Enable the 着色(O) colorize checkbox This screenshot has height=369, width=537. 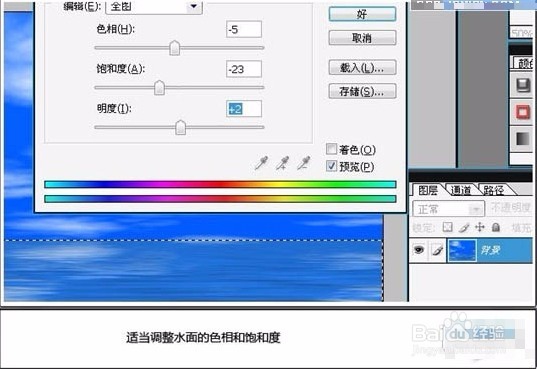coord(331,149)
